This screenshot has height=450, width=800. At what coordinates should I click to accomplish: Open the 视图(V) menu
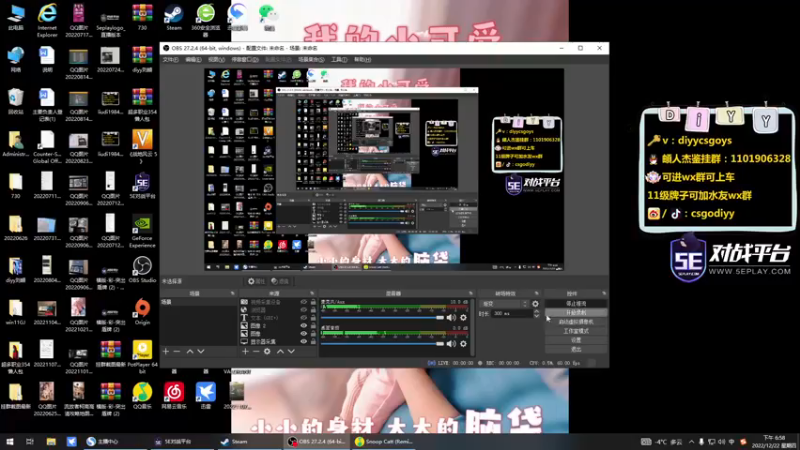[216, 60]
